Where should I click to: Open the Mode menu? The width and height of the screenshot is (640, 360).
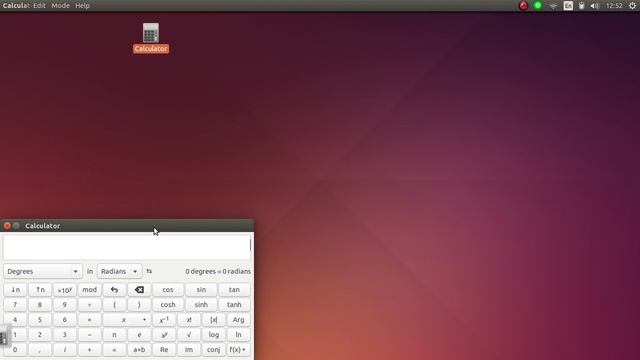tap(60, 6)
